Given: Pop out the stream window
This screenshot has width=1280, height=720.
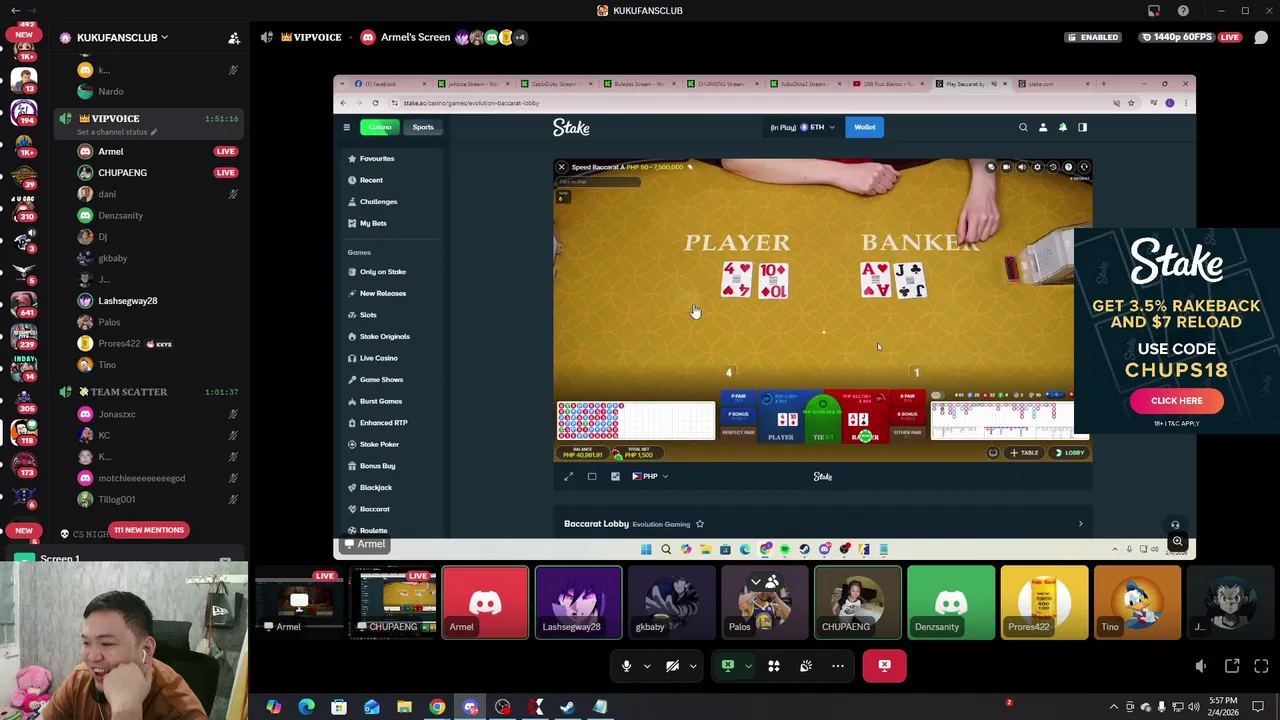Looking at the screenshot, I should [x=1232, y=666].
